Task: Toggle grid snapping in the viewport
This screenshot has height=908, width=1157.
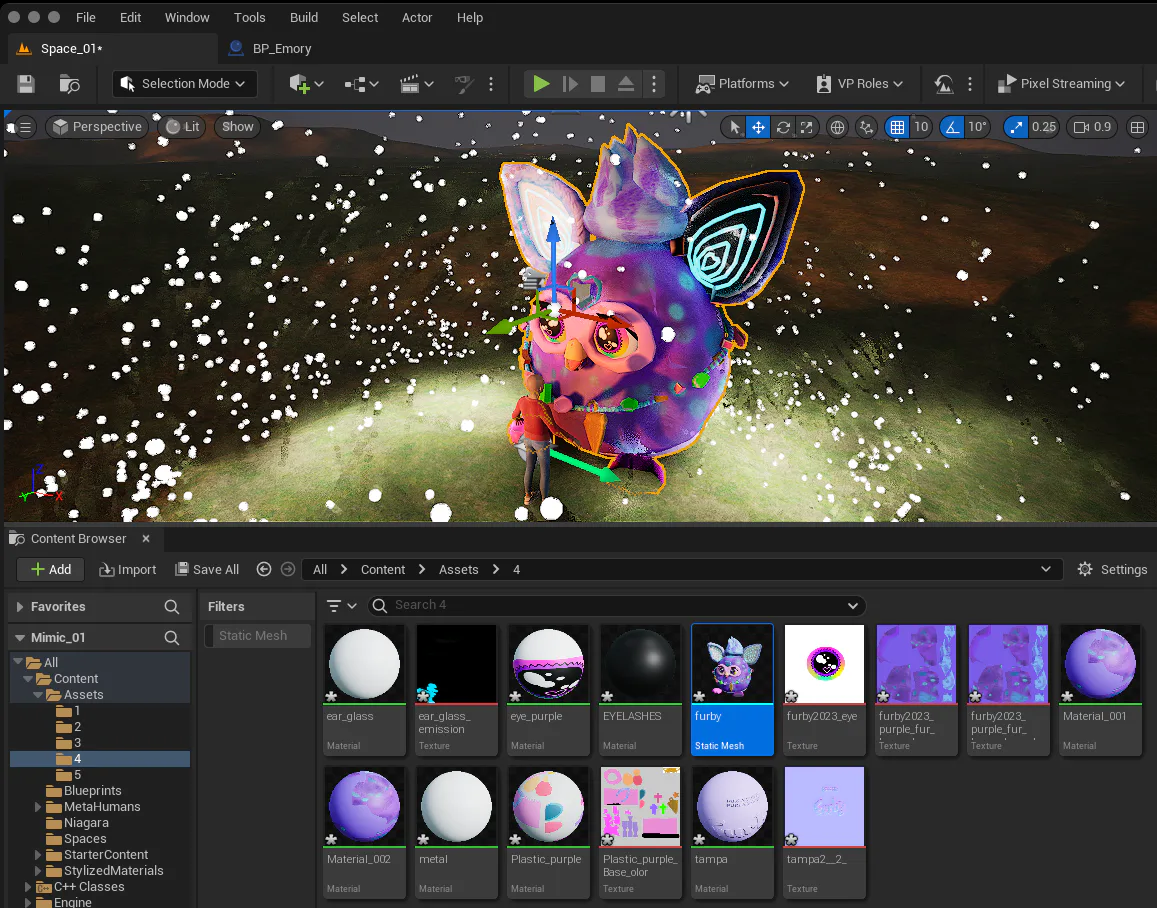Action: coord(897,127)
